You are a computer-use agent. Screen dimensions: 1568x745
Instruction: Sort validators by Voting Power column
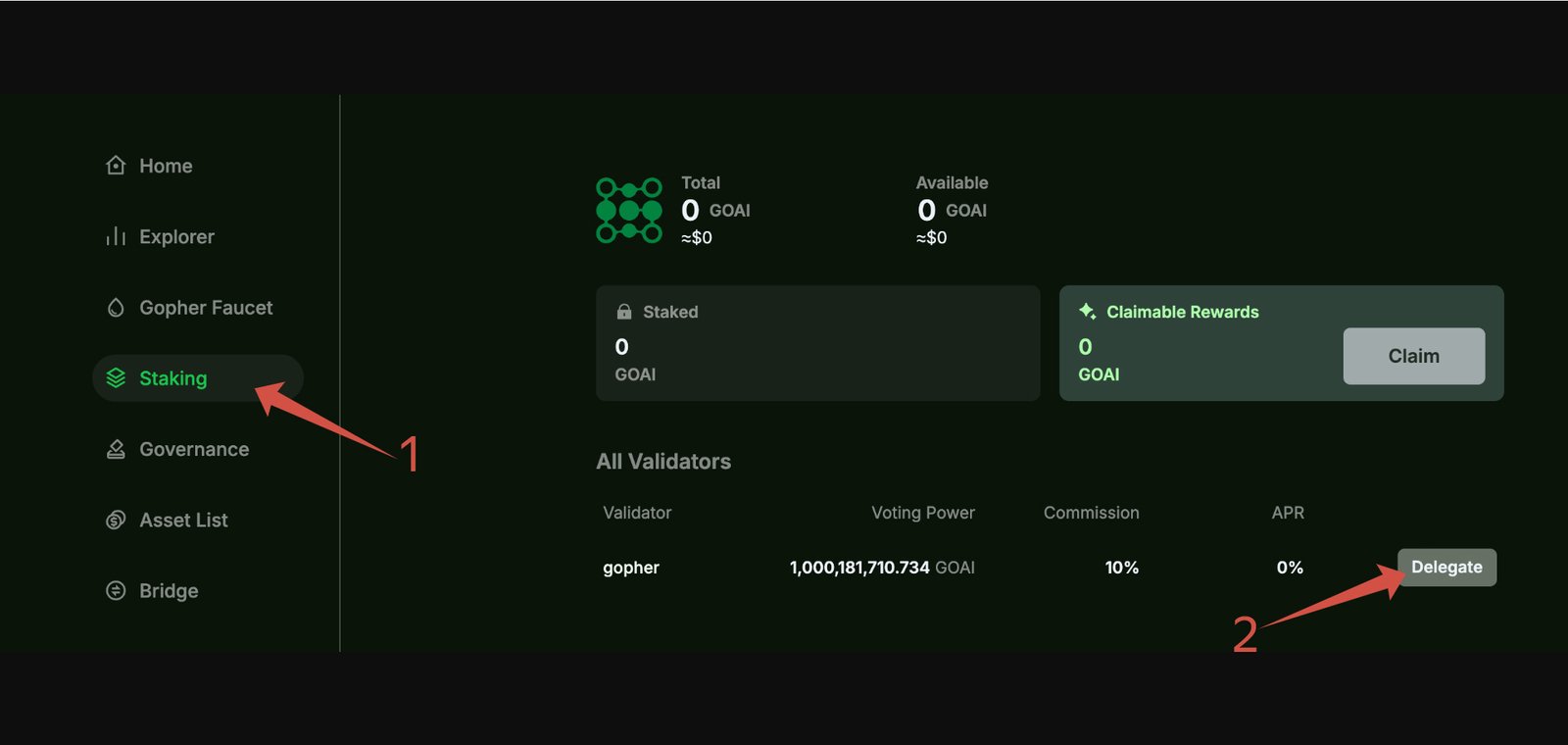coord(922,513)
